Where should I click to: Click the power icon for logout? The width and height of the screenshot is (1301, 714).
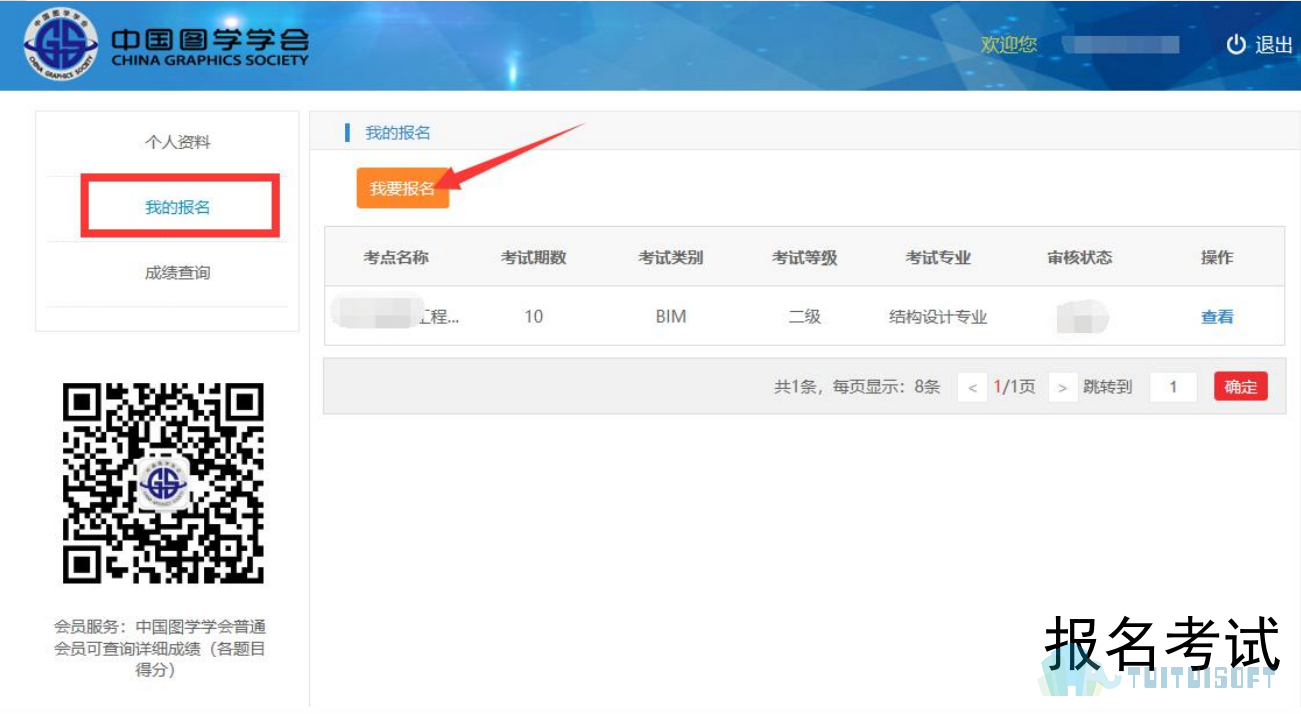pos(1237,45)
